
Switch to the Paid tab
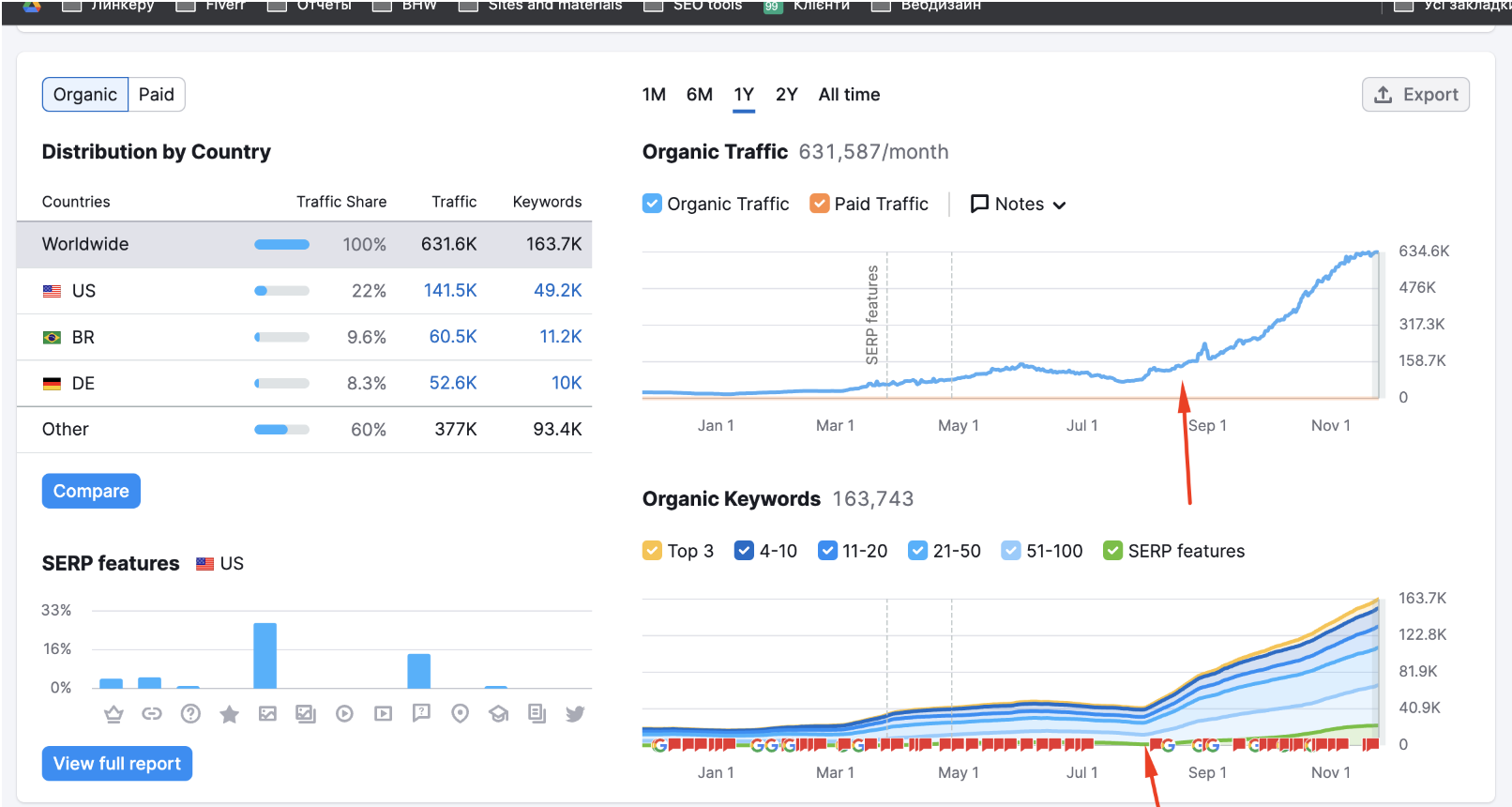point(157,95)
